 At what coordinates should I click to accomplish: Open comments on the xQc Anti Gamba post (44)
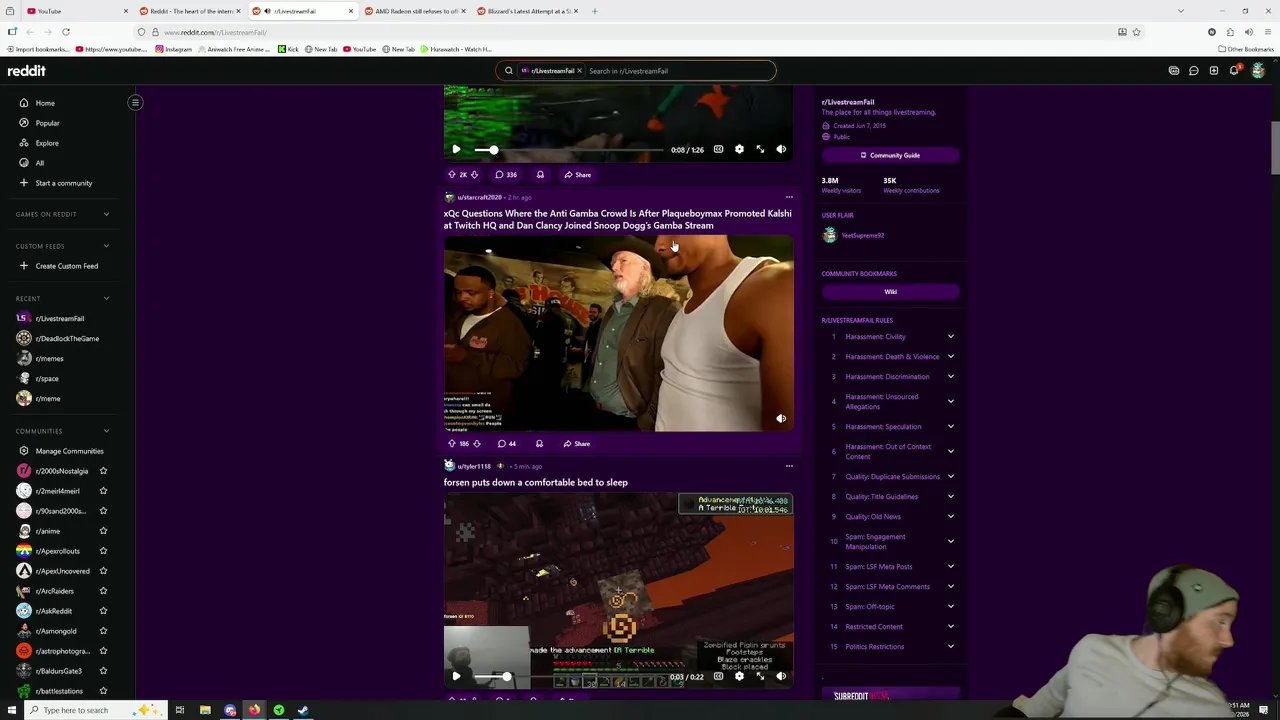tap(506, 443)
